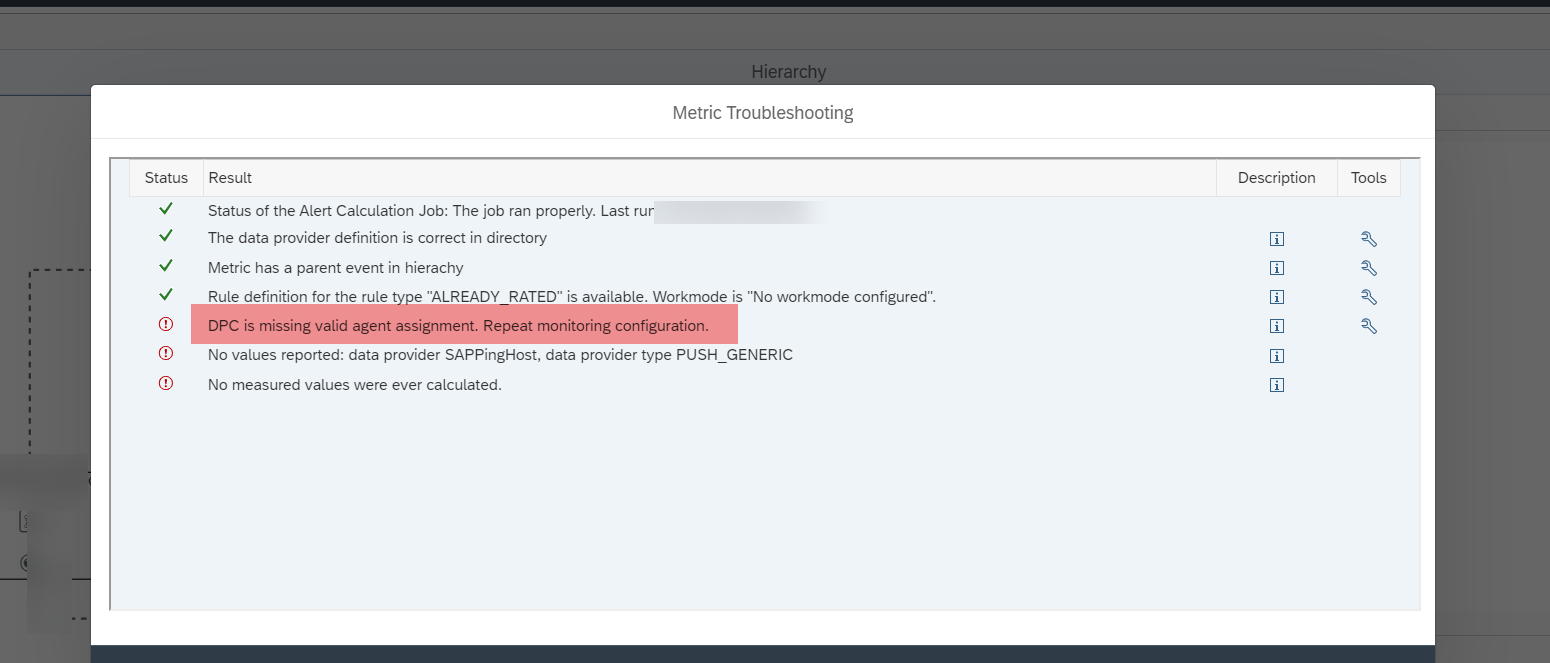Click the Result column header

tap(710, 178)
